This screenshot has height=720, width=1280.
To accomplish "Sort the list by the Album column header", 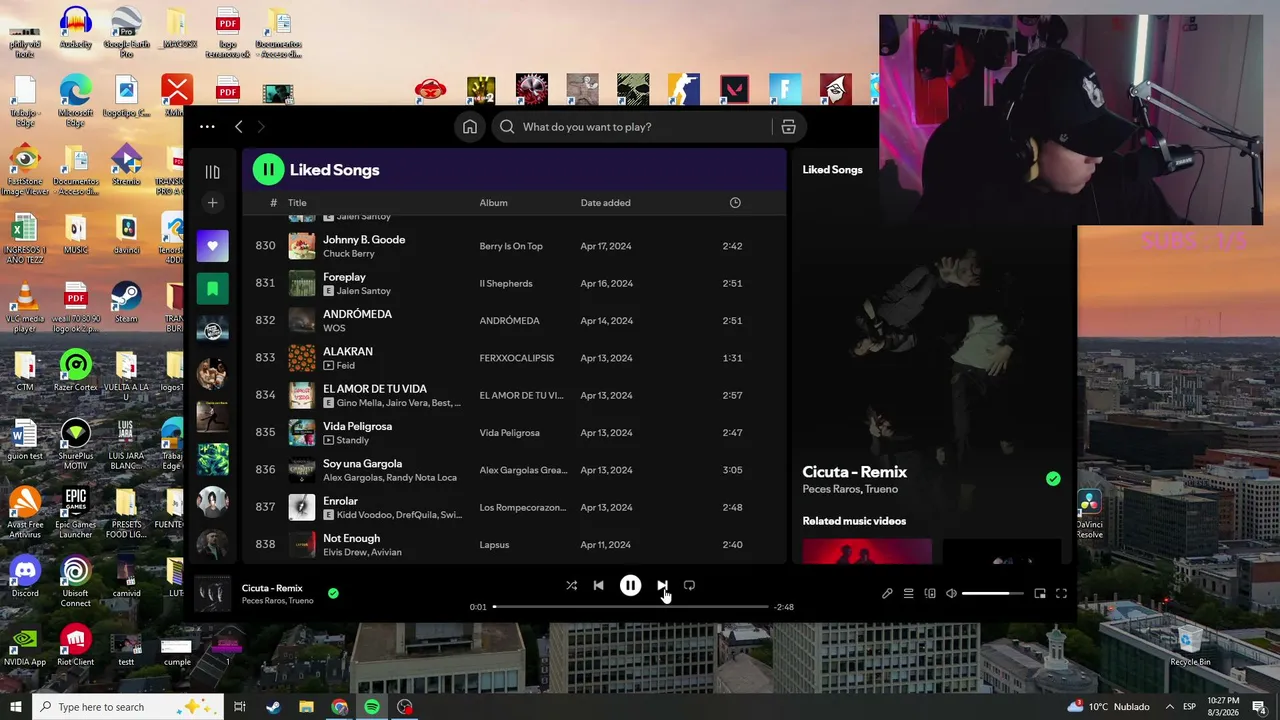I will (493, 203).
